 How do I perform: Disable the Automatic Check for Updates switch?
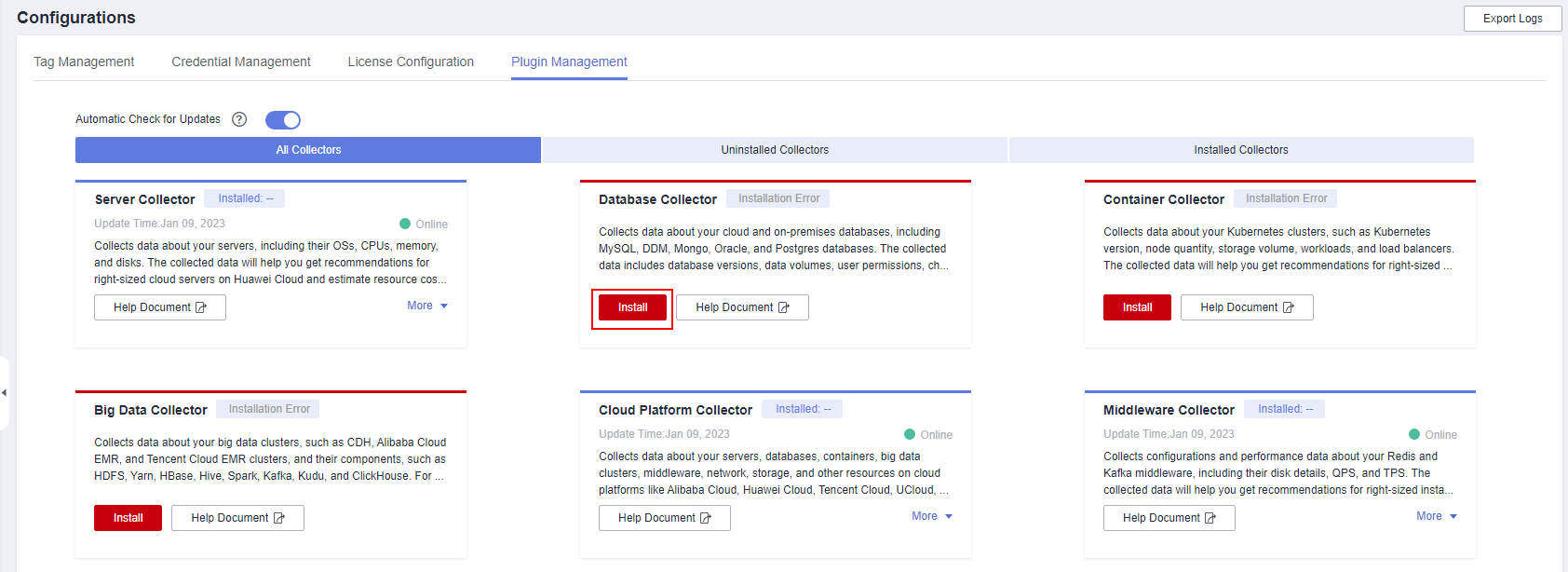coord(283,120)
